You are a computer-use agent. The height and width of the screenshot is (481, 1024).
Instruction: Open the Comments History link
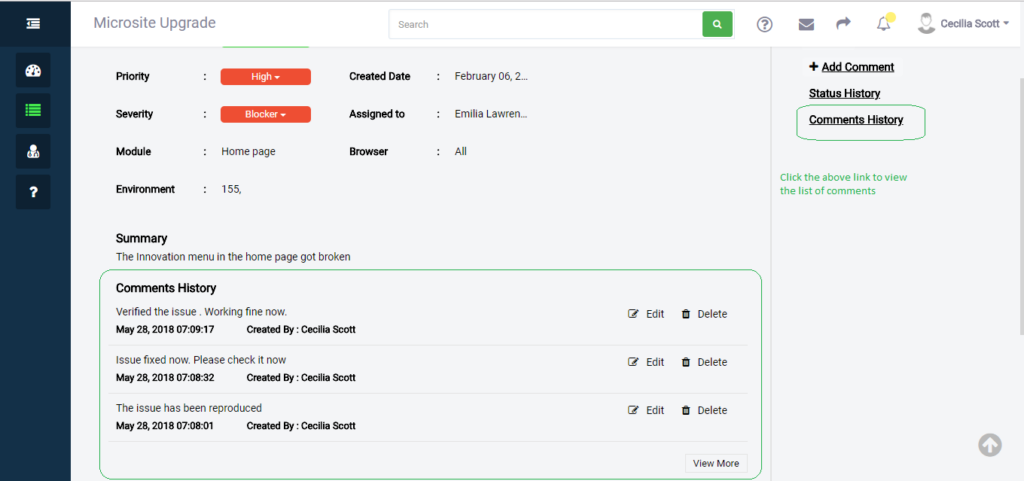click(x=856, y=120)
